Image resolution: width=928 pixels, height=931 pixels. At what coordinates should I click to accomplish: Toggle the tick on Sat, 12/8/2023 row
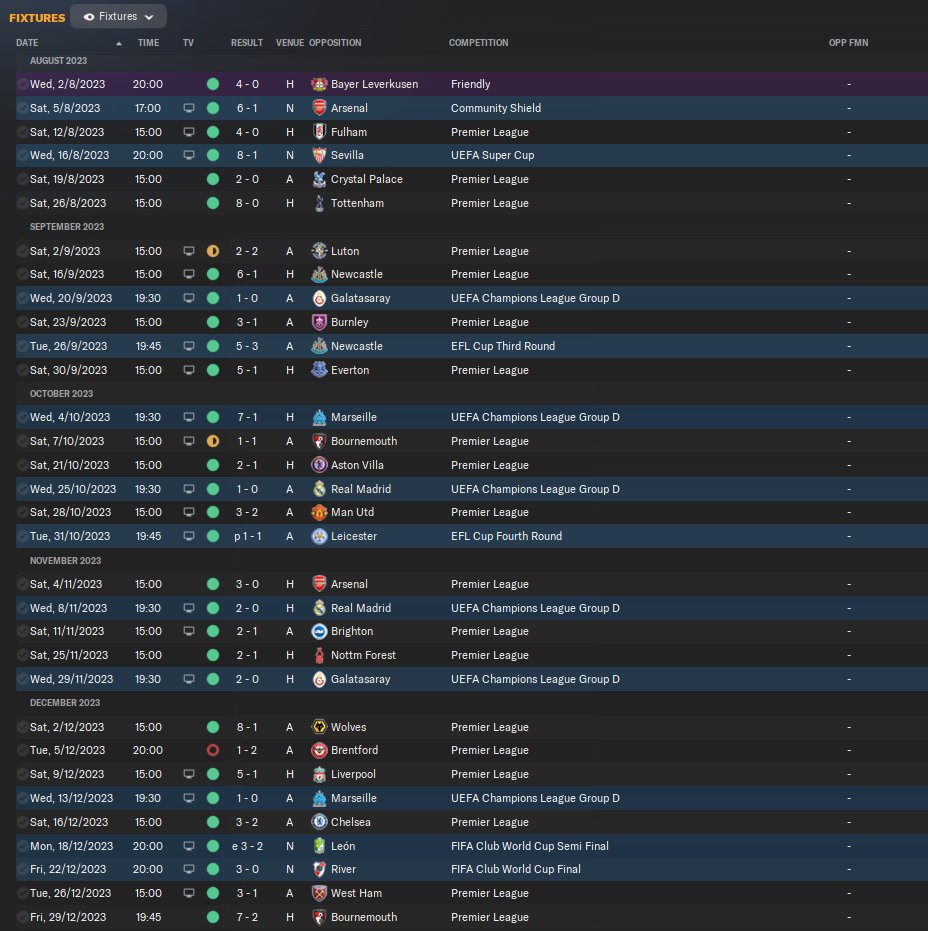23,132
